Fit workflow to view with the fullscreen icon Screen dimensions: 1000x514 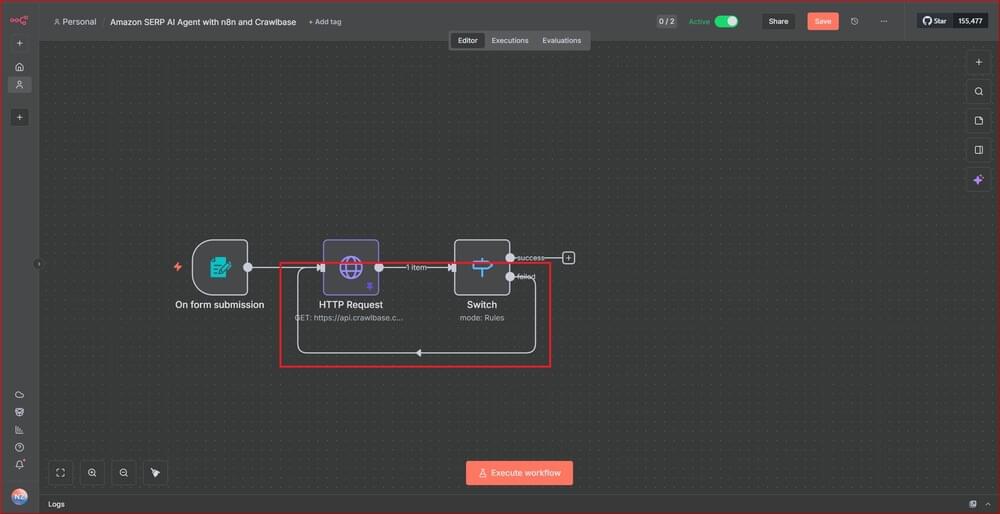coord(60,472)
